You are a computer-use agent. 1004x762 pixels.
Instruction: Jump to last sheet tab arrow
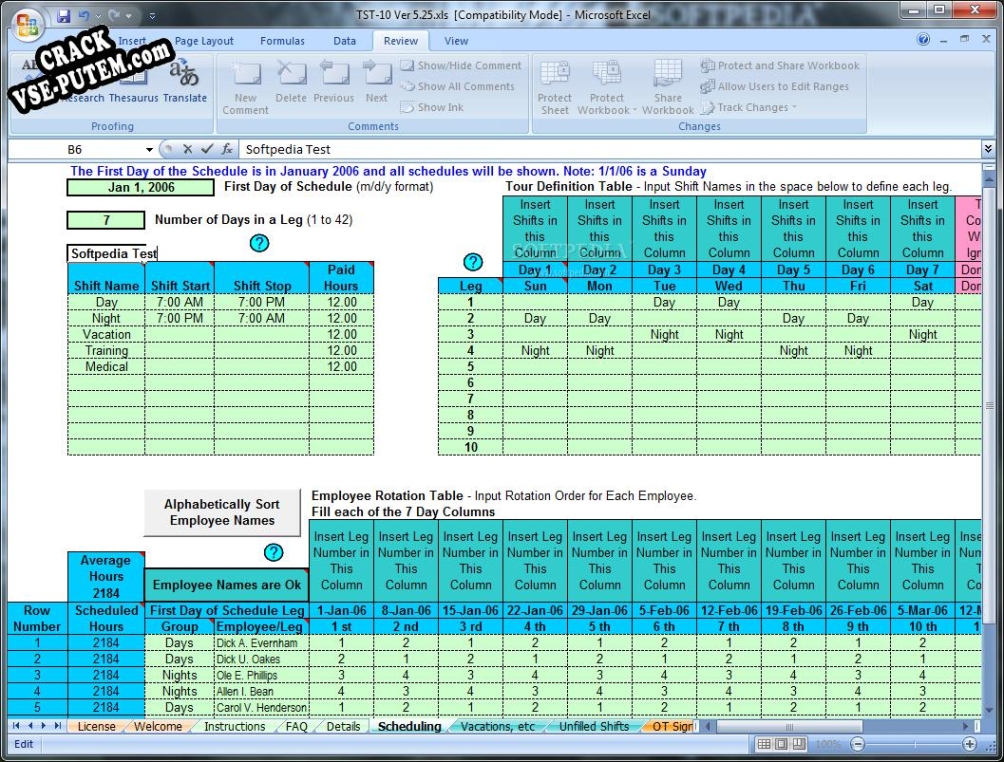point(58,726)
